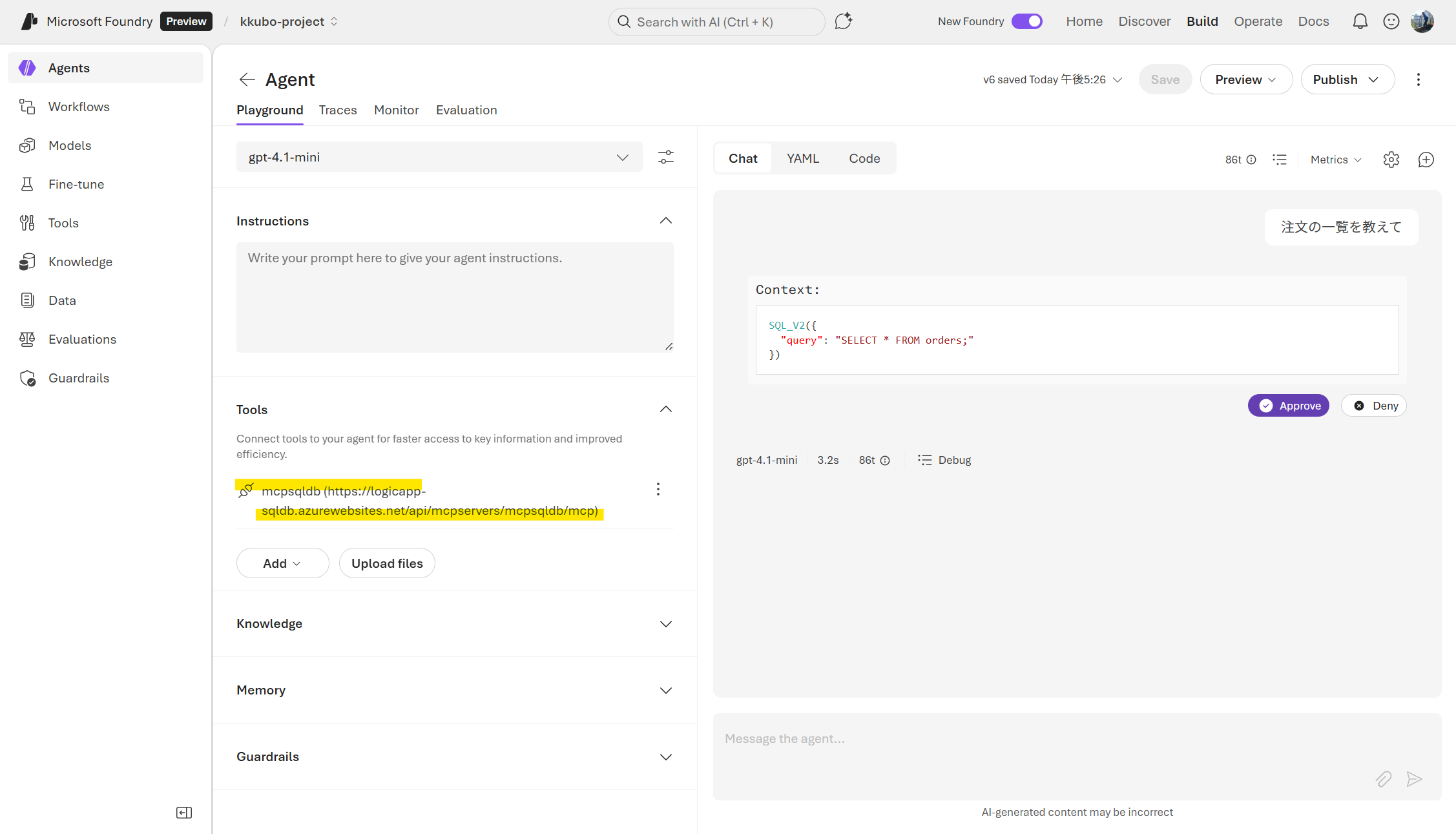Open the Publish dropdown
This screenshot has width=1456, height=834.
pyautogui.click(x=1347, y=79)
